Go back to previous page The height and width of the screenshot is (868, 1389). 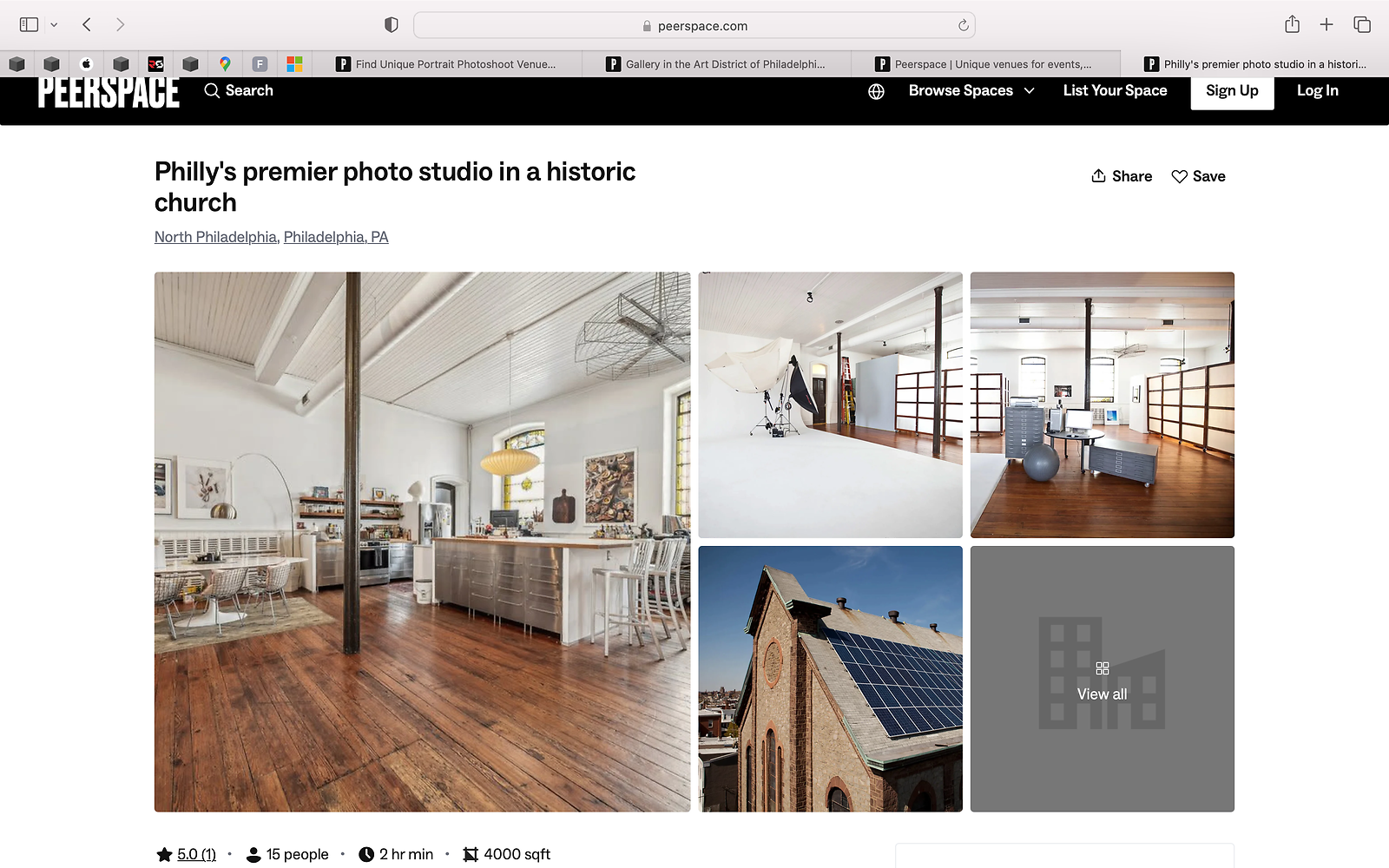[87, 24]
